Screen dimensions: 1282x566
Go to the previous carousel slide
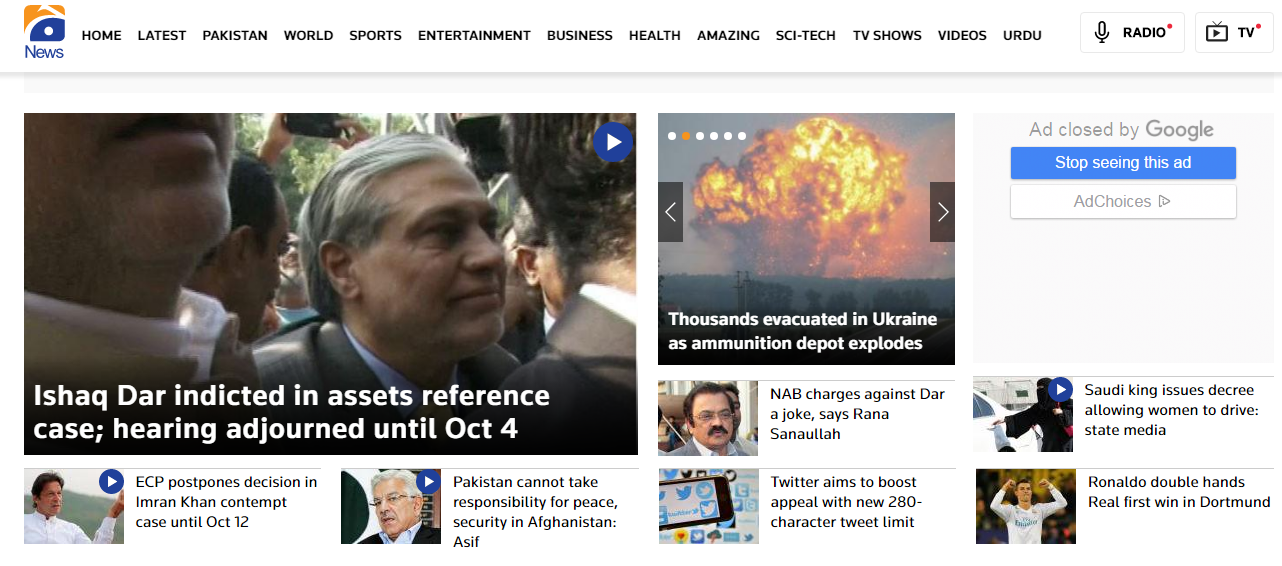click(670, 212)
